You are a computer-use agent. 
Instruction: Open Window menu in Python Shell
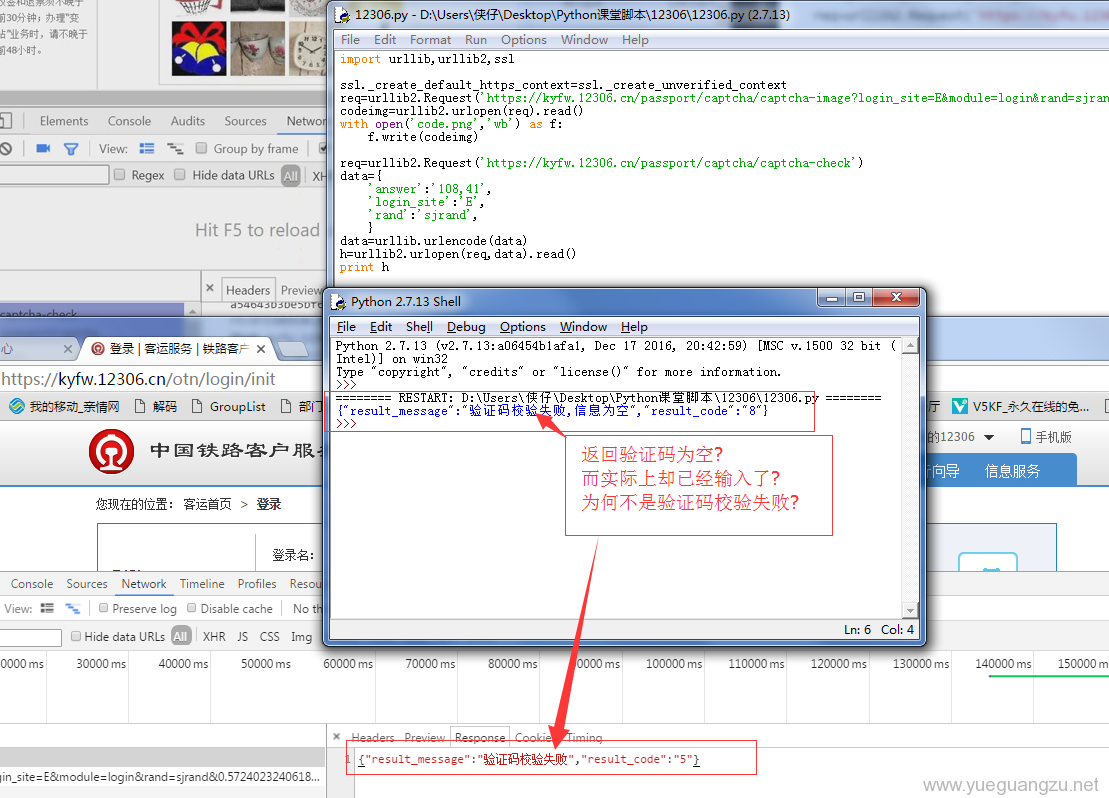point(583,327)
